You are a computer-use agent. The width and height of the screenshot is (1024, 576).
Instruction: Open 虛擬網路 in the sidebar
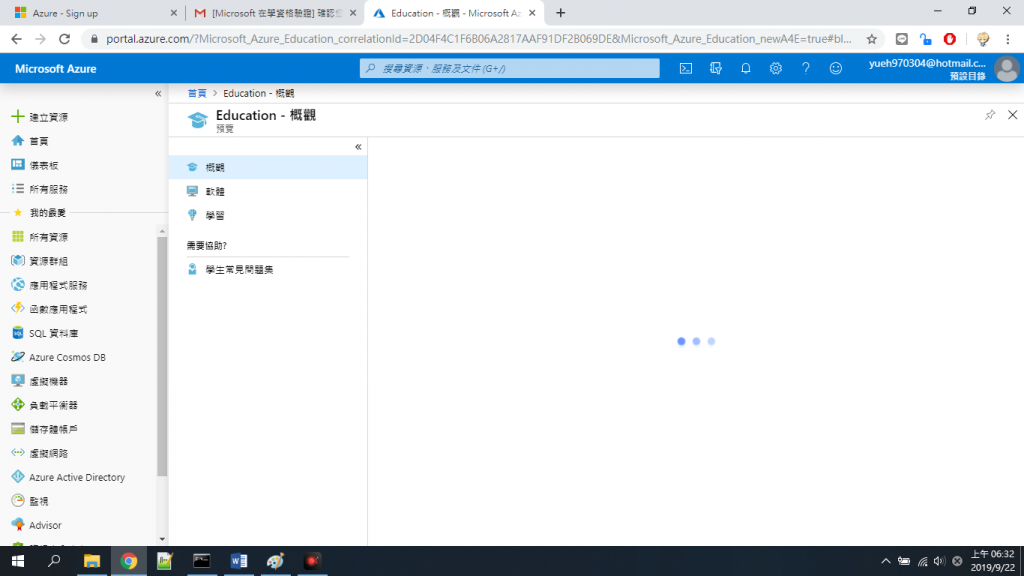[40, 453]
